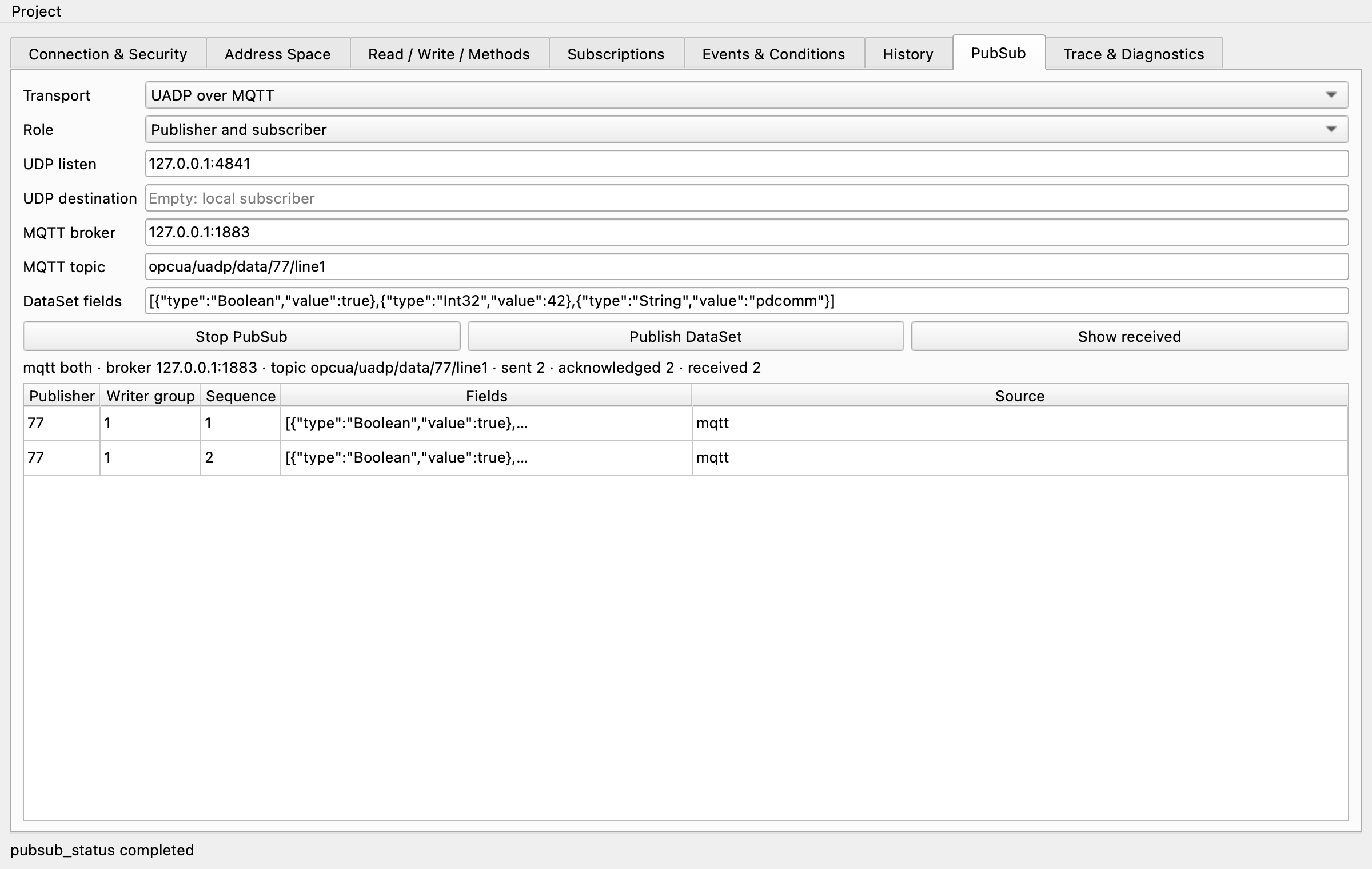1372x869 pixels.
Task: Click the Fields column header
Action: click(x=486, y=396)
